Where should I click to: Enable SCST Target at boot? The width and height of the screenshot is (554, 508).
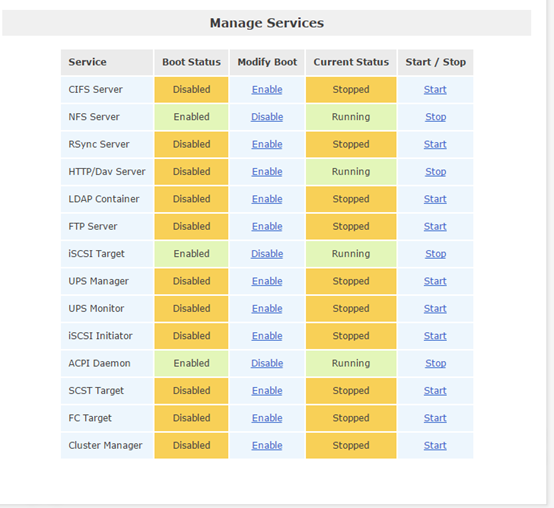[x=267, y=391]
